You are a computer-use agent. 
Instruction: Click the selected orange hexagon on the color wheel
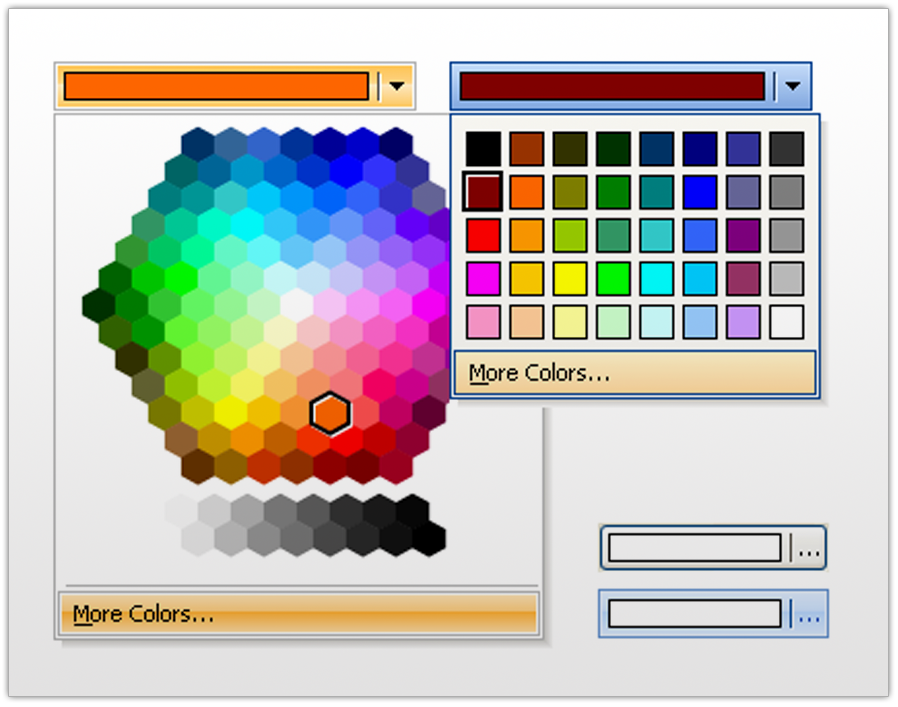330,412
